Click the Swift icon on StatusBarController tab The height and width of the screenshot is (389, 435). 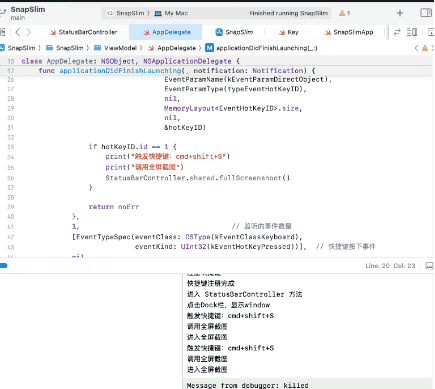click(53, 32)
